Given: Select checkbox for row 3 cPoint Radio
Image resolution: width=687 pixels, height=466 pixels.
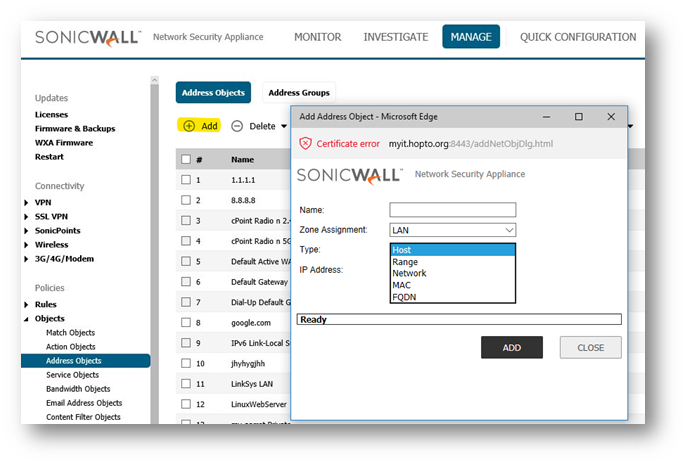Looking at the screenshot, I should tap(186, 220).
